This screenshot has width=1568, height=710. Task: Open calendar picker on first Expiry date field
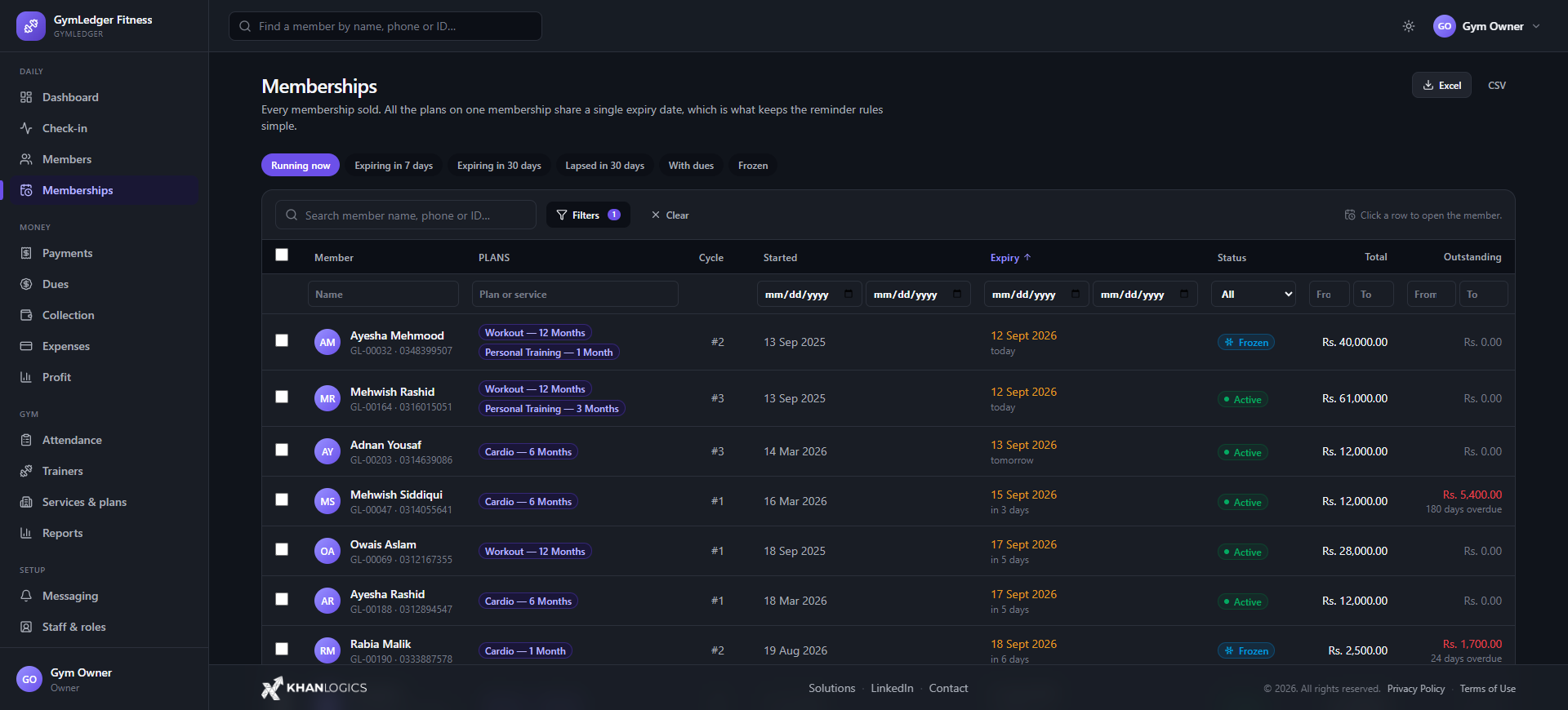(1076, 294)
